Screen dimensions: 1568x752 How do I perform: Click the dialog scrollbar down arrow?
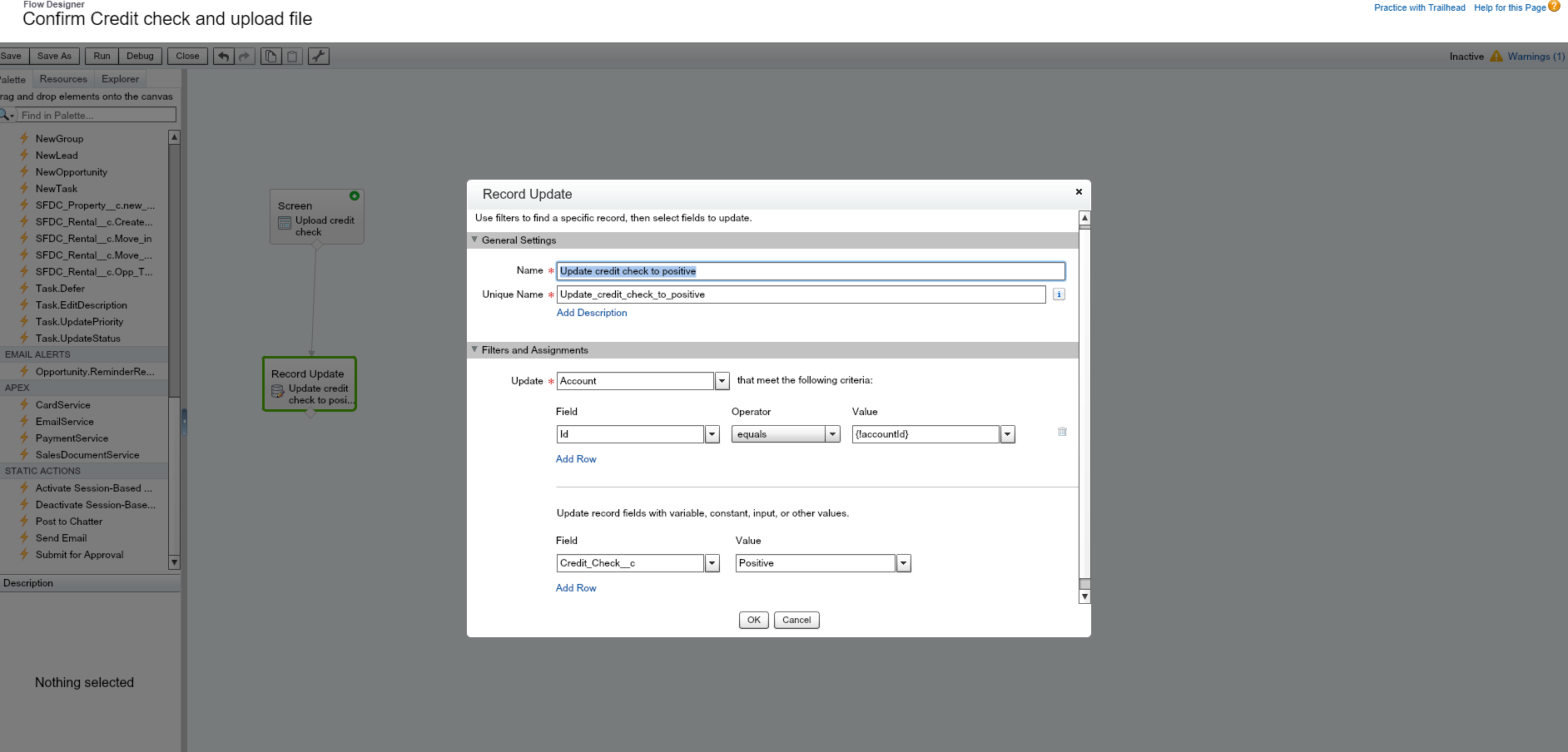(x=1084, y=596)
